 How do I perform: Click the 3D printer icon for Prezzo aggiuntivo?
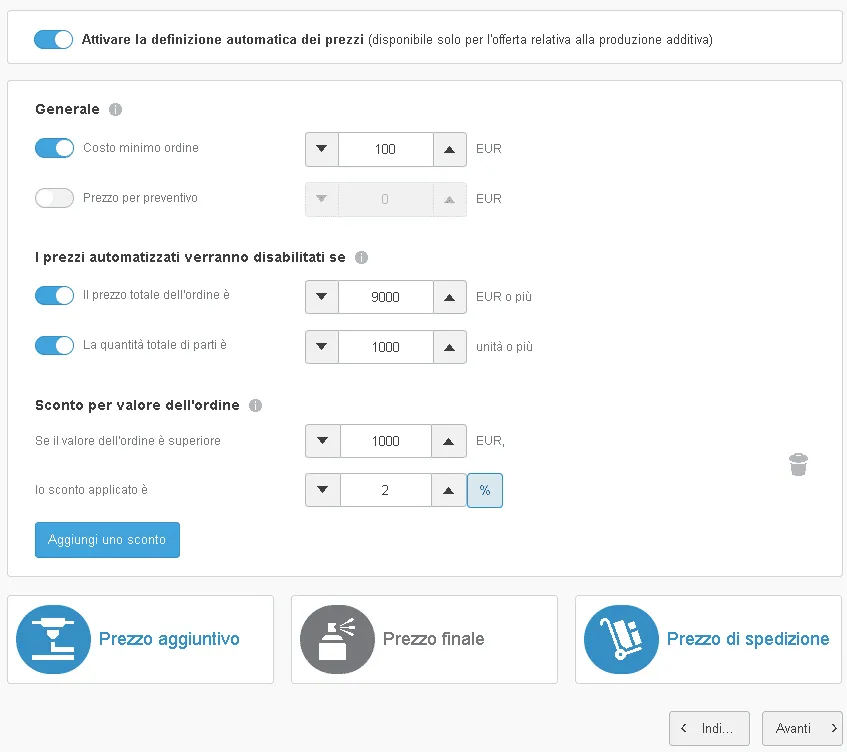(52, 638)
